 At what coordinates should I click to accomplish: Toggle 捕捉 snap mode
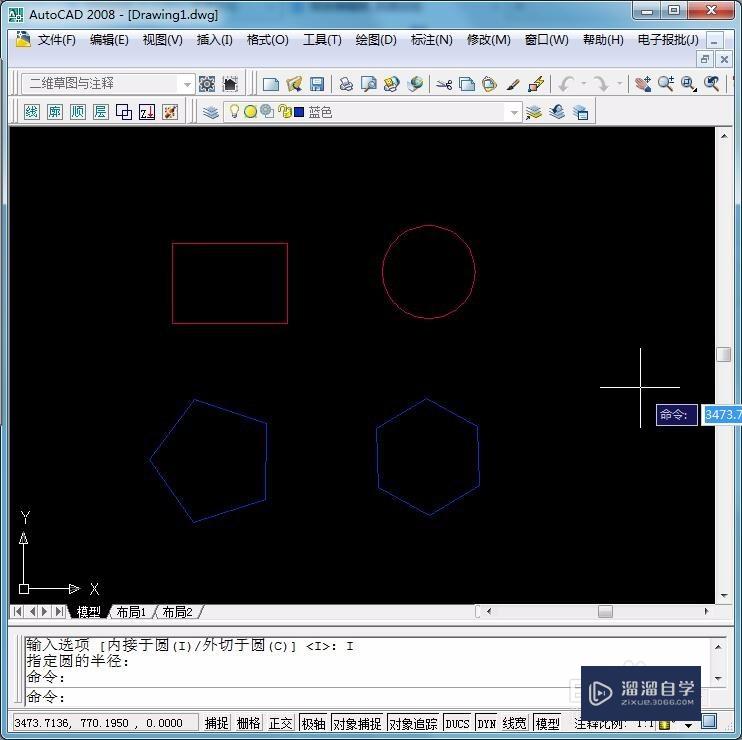[217, 723]
